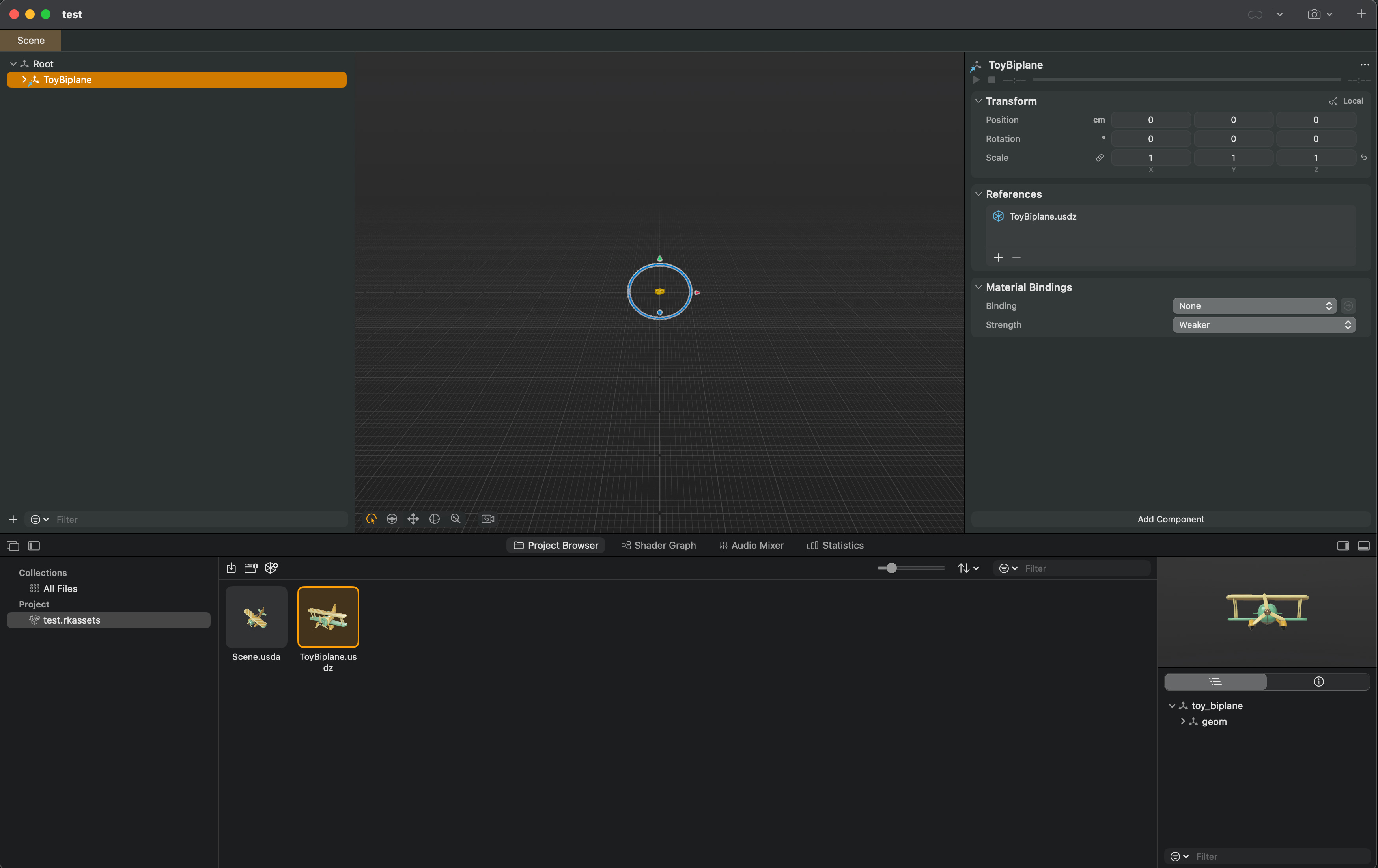The width and height of the screenshot is (1378, 868).
Task: Toggle the uniform scale link lock
Action: 1099,158
